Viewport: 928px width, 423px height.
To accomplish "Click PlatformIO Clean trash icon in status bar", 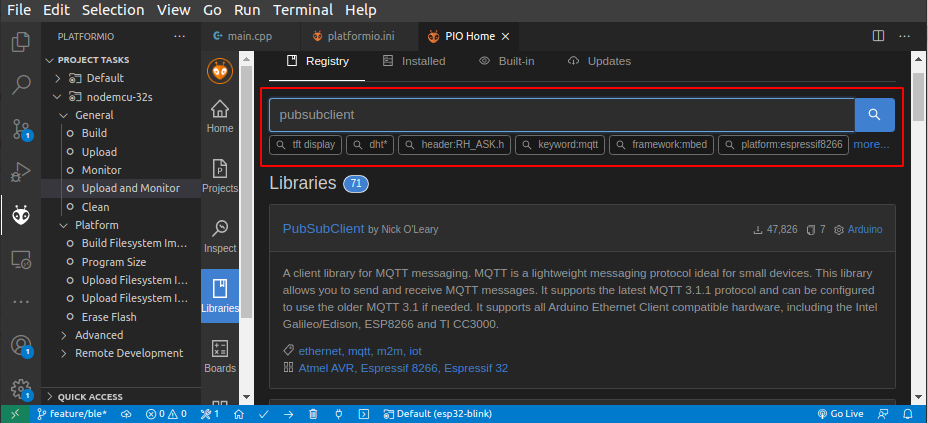I will [x=314, y=414].
